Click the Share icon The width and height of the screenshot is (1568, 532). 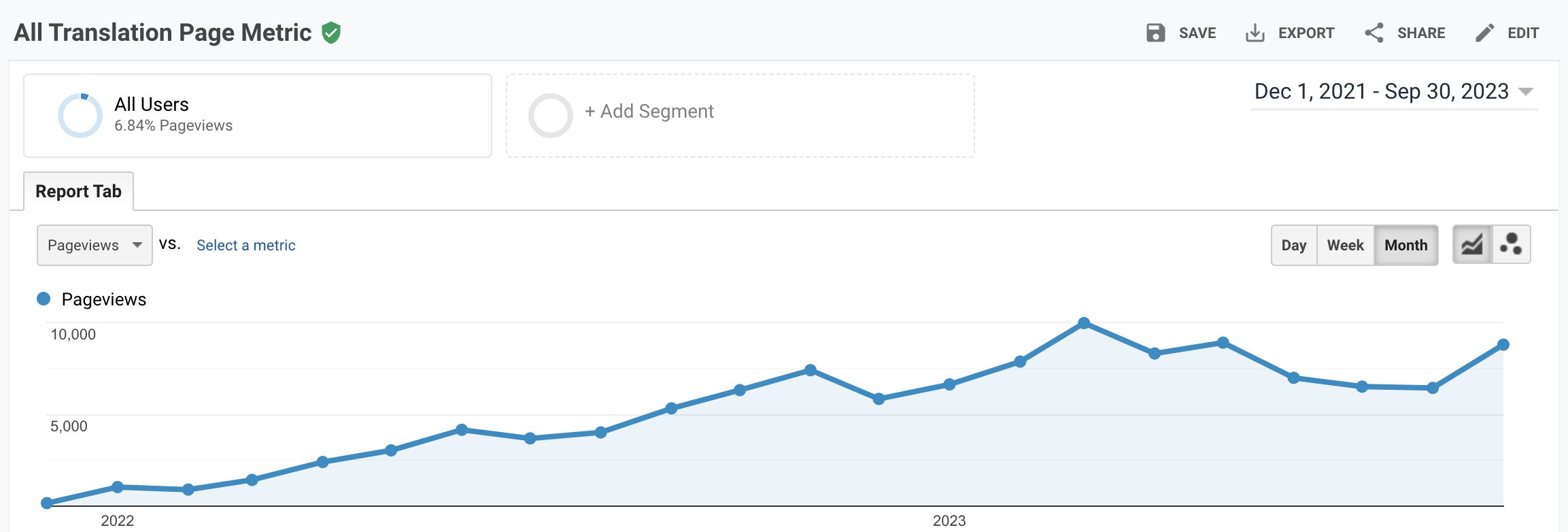(1374, 33)
